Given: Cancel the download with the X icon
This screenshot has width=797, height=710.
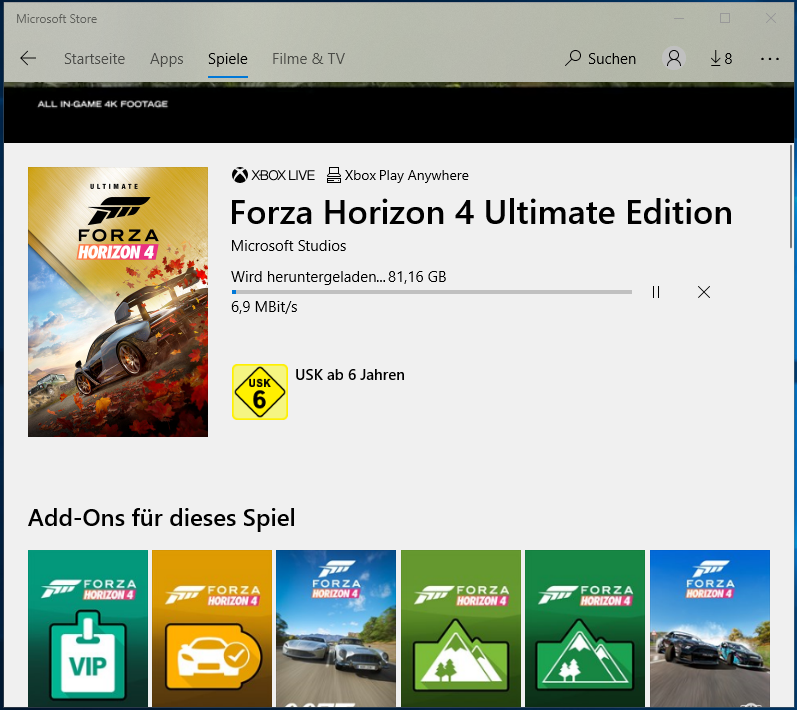Looking at the screenshot, I should coord(704,292).
